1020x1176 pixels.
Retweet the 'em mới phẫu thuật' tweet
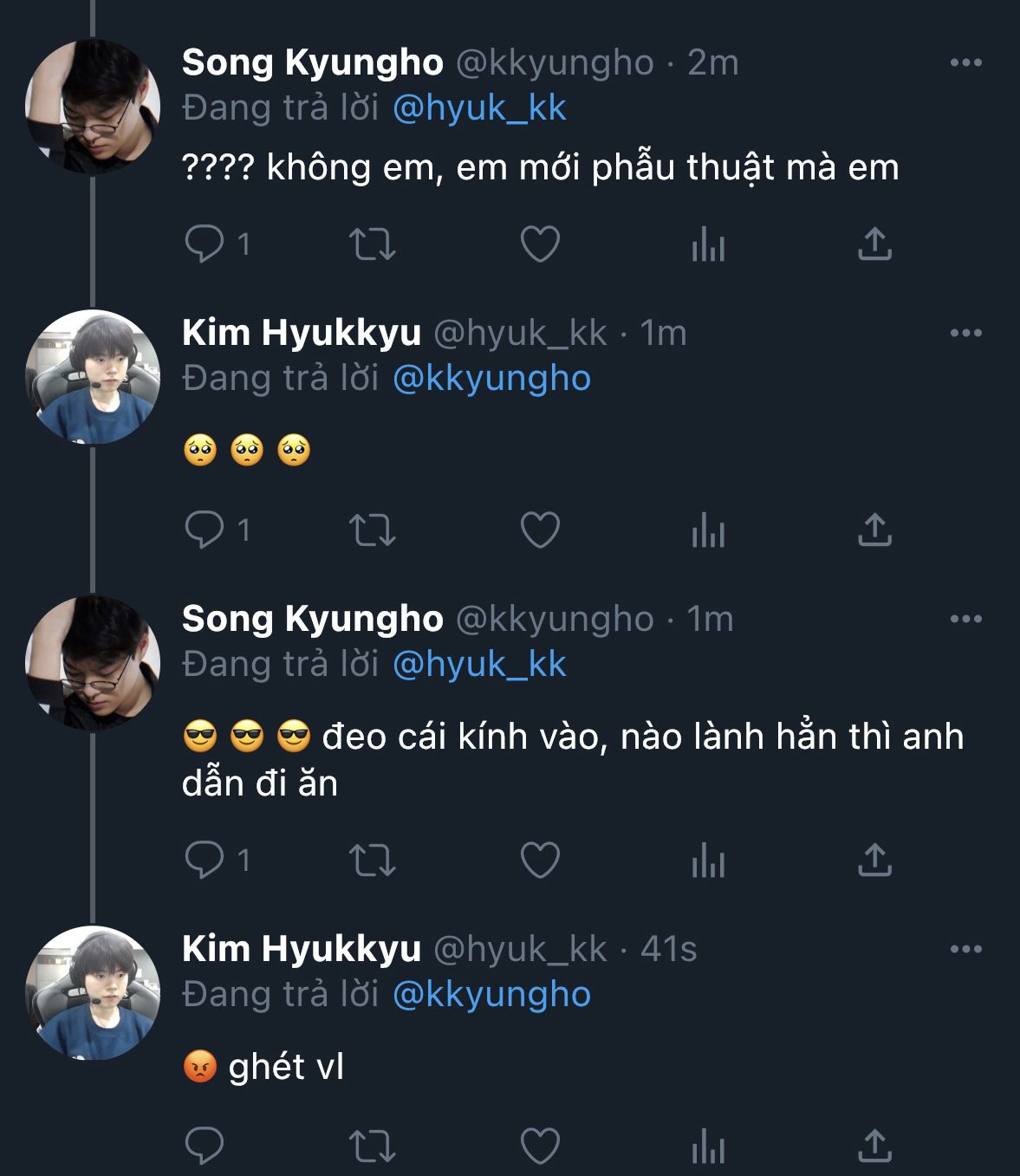tap(372, 244)
